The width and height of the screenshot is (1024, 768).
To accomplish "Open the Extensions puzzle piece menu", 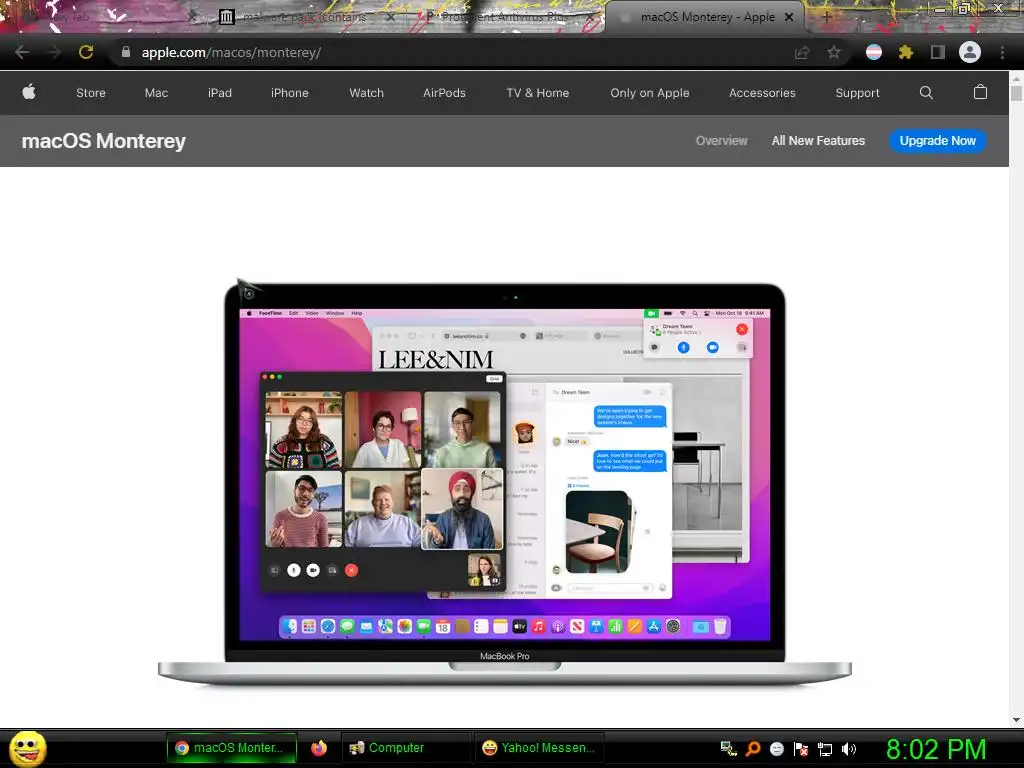I will (x=906, y=52).
